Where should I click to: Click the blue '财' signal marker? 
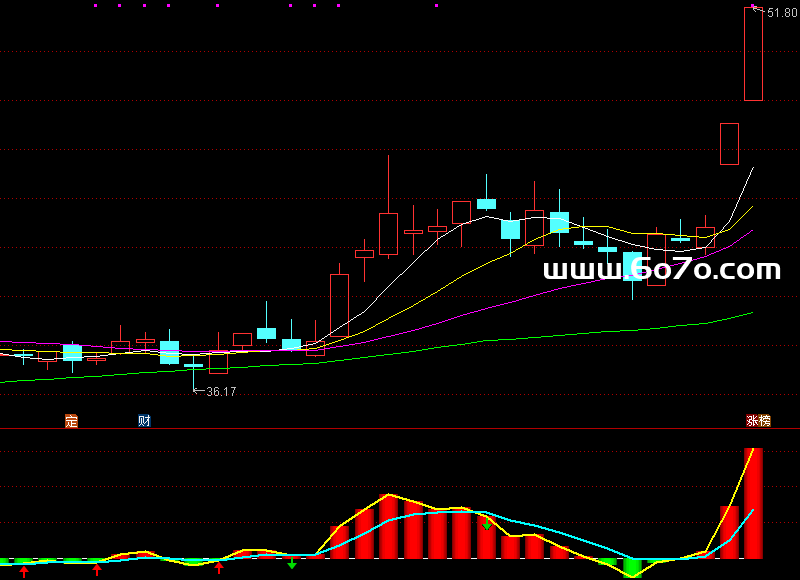click(144, 421)
